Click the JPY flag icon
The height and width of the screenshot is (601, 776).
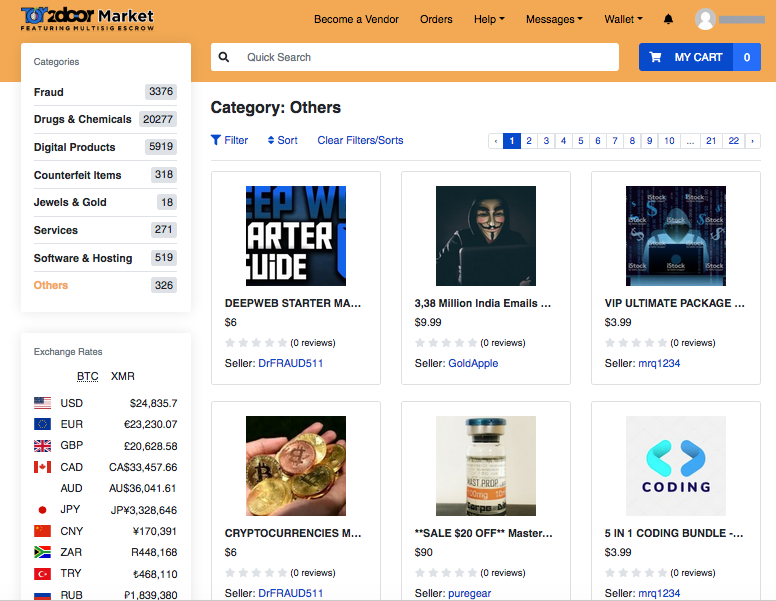click(x=43, y=509)
